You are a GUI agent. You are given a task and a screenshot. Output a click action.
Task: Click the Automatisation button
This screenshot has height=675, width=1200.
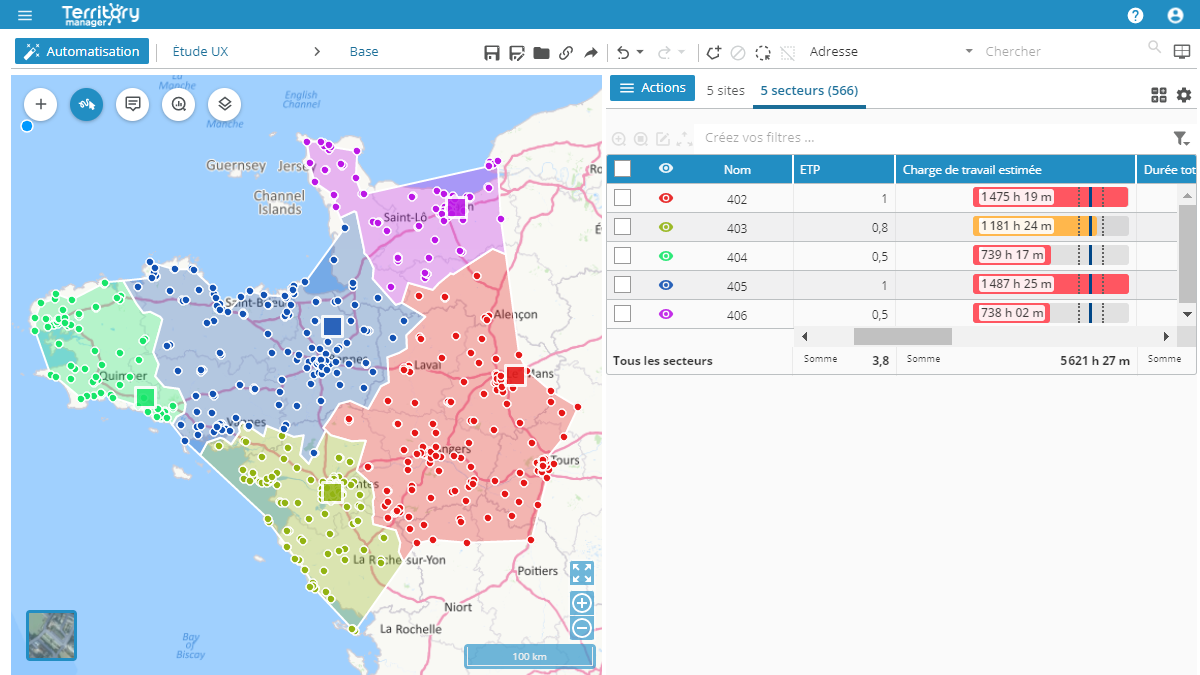coord(82,51)
